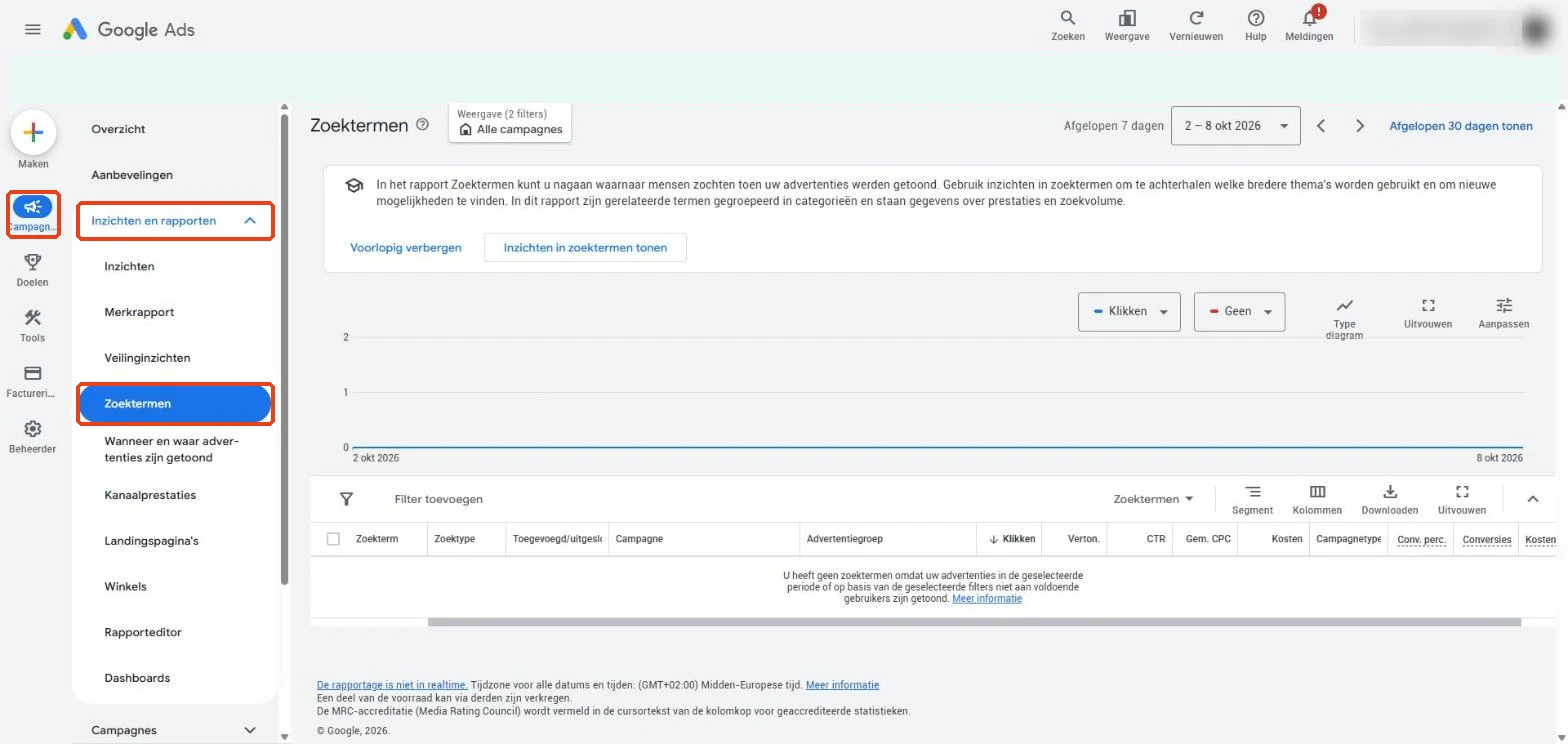Click Afgelopen 30 dagen tonen link
Screen dimensions: 1568x744
click(1461, 126)
